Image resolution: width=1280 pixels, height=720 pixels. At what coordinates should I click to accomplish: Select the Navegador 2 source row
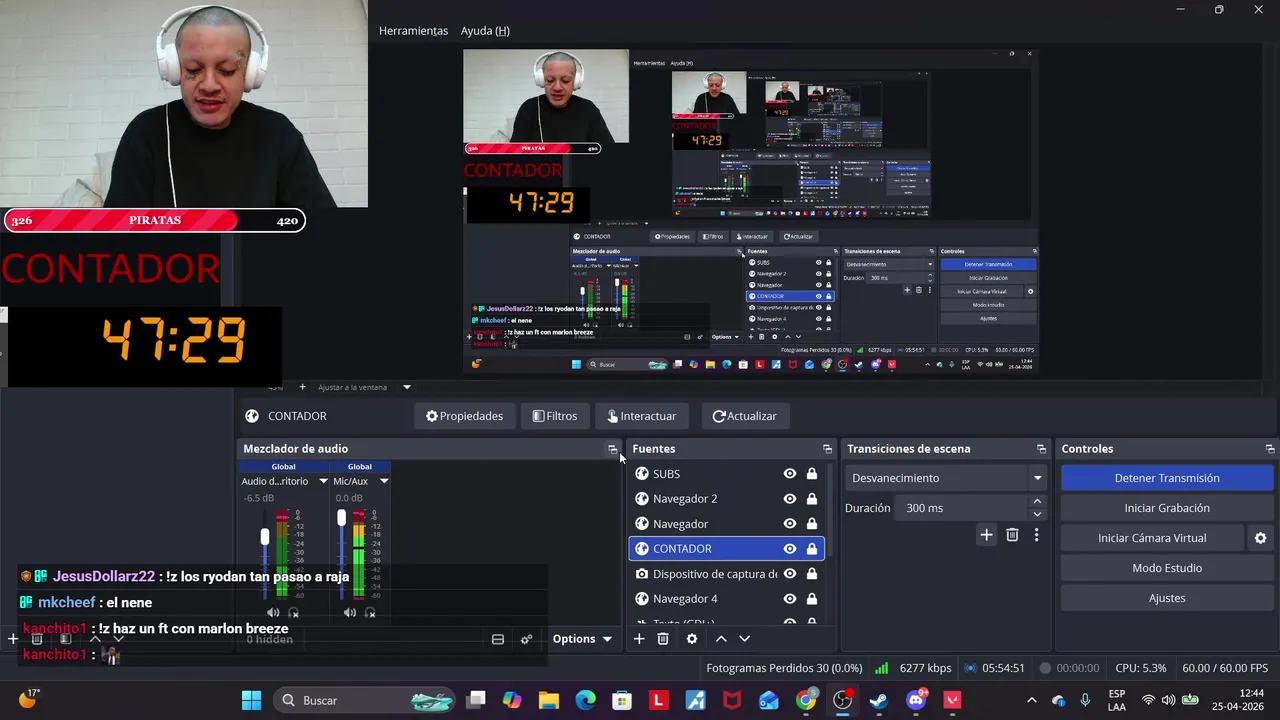[x=726, y=499]
